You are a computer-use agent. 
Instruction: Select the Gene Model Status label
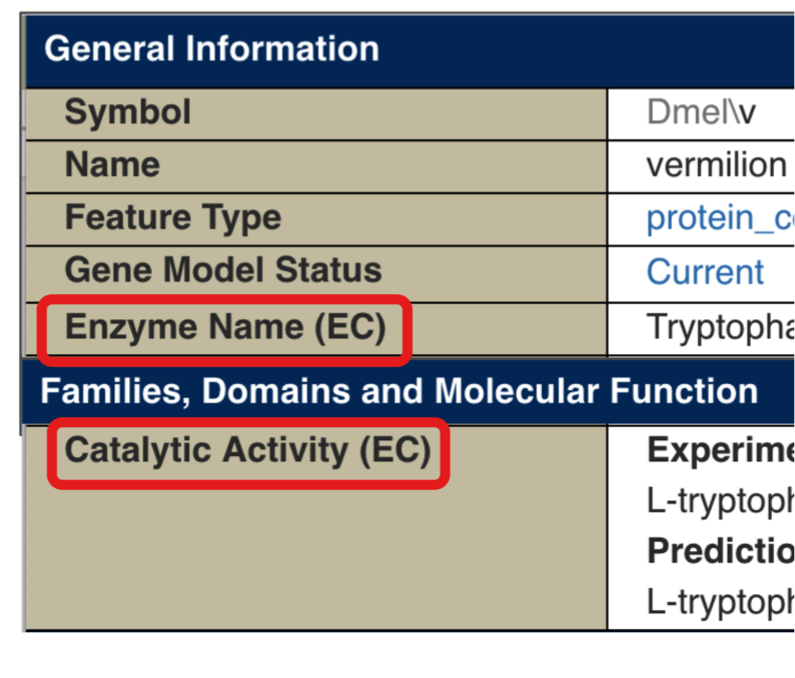pos(222,271)
